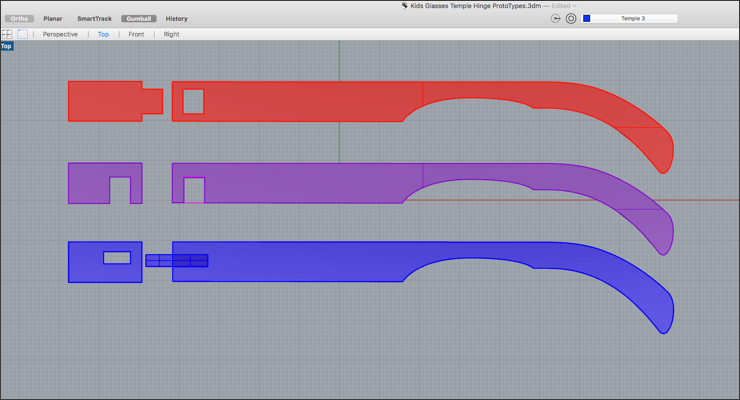Image resolution: width=740 pixels, height=400 pixels.
Task: Select the square hole in the red temple
Action: point(193,101)
